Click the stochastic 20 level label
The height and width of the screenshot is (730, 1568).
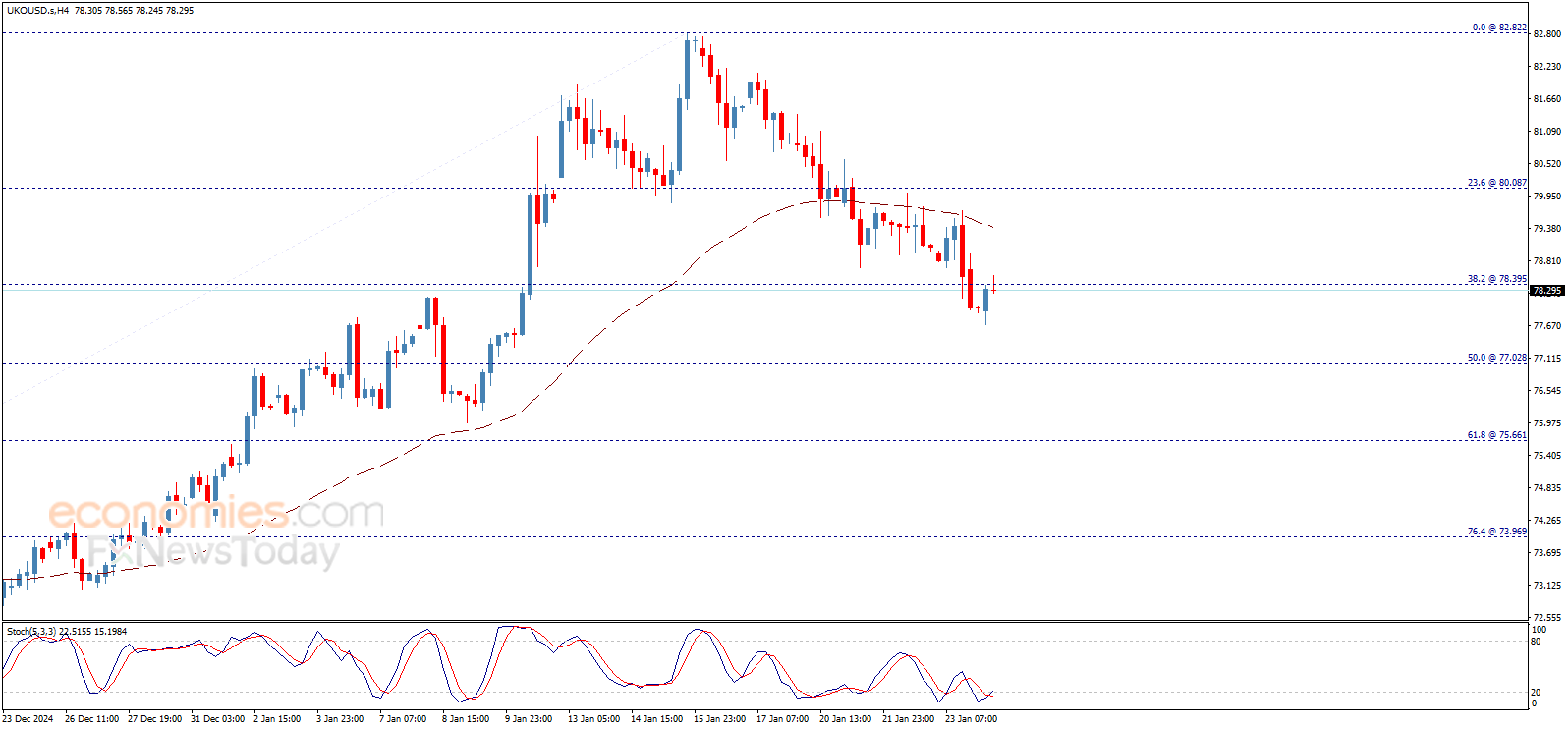pos(1536,693)
